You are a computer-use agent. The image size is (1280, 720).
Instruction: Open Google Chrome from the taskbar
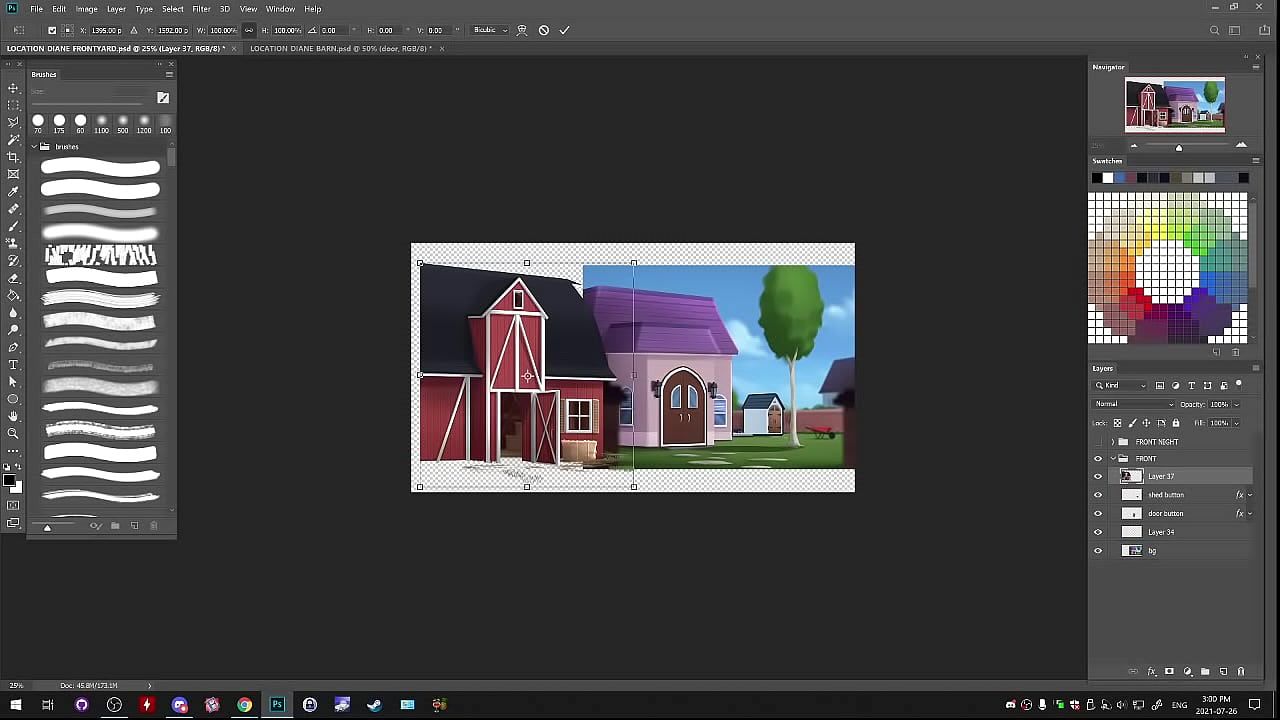coord(244,705)
